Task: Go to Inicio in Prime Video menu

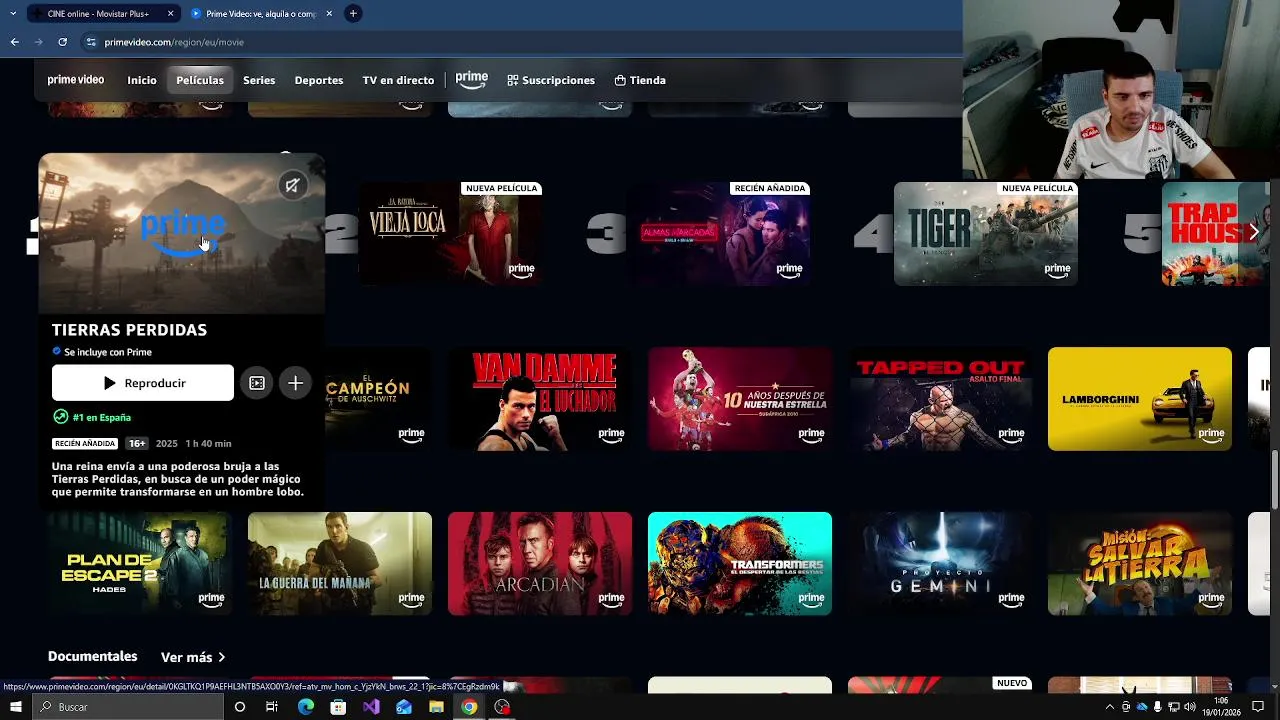Action: tap(142, 80)
